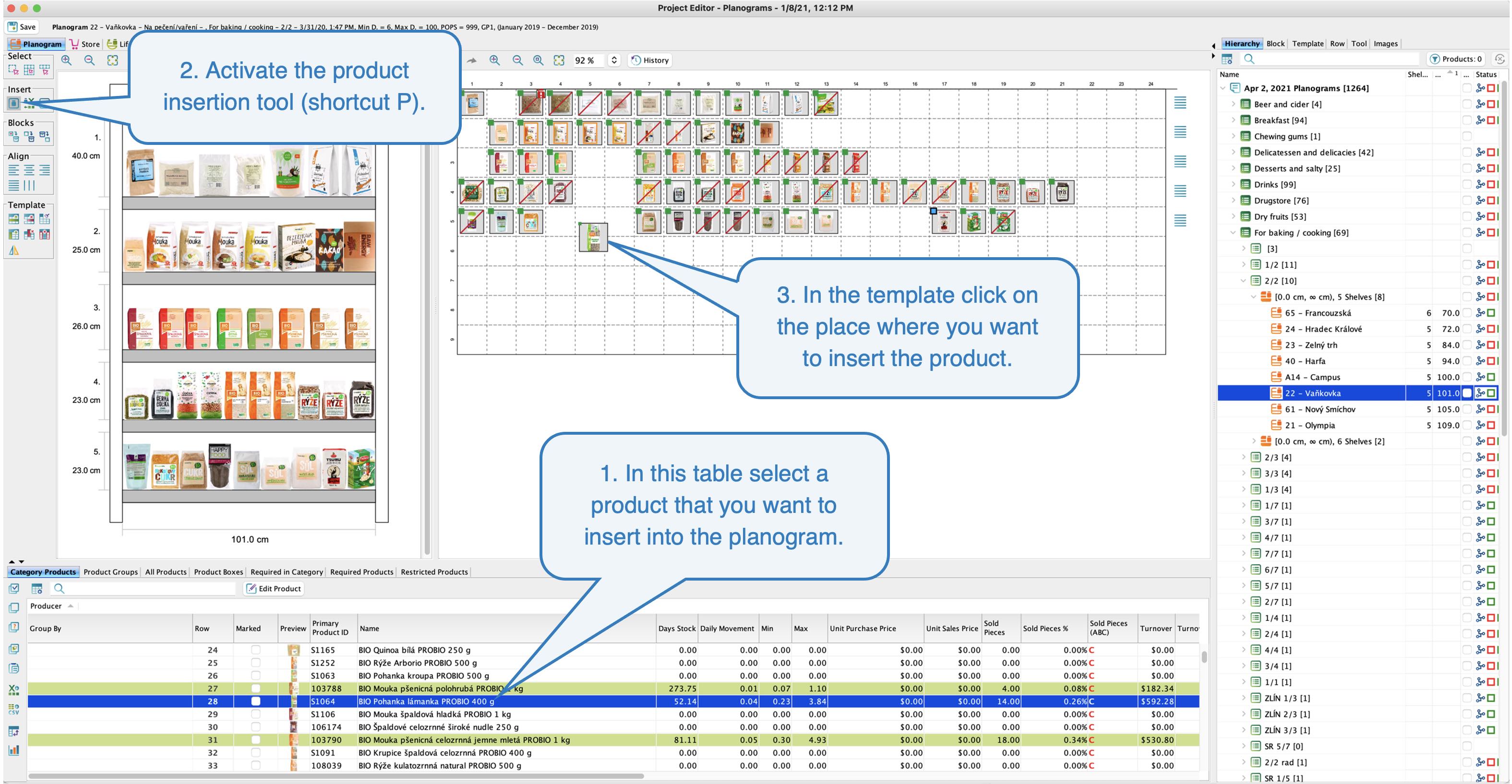Zoom out on the planogram shelf view

click(x=89, y=60)
